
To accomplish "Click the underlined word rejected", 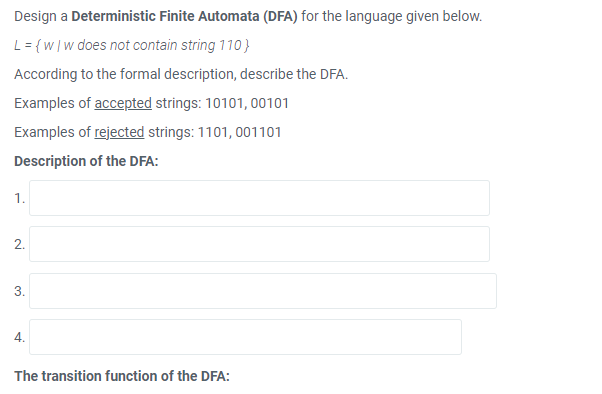I will pos(119,132).
